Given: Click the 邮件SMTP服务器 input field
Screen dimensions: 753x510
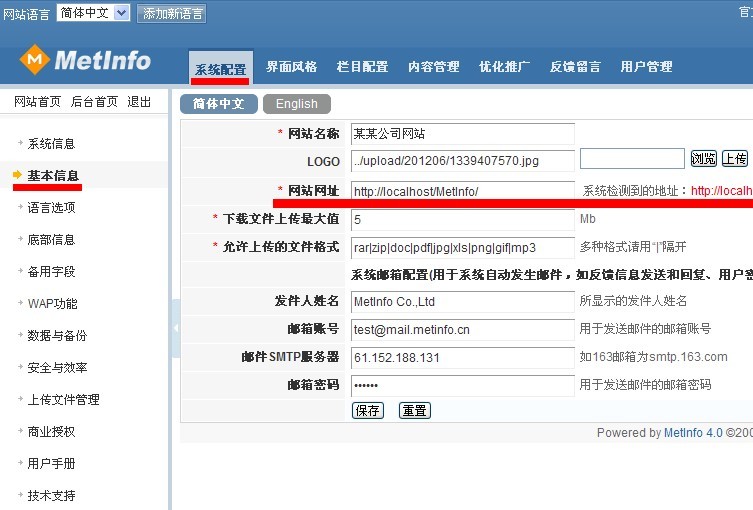Looking at the screenshot, I should pos(462,358).
